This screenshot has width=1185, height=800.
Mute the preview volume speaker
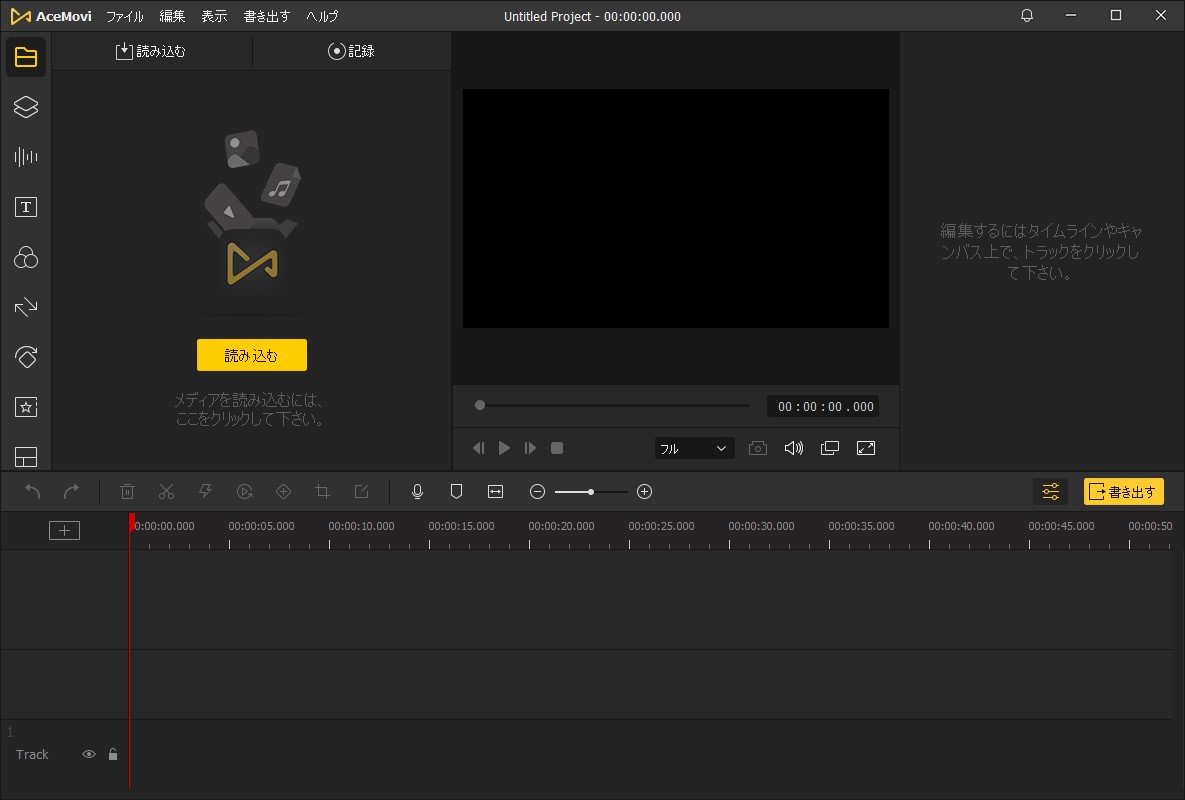793,448
